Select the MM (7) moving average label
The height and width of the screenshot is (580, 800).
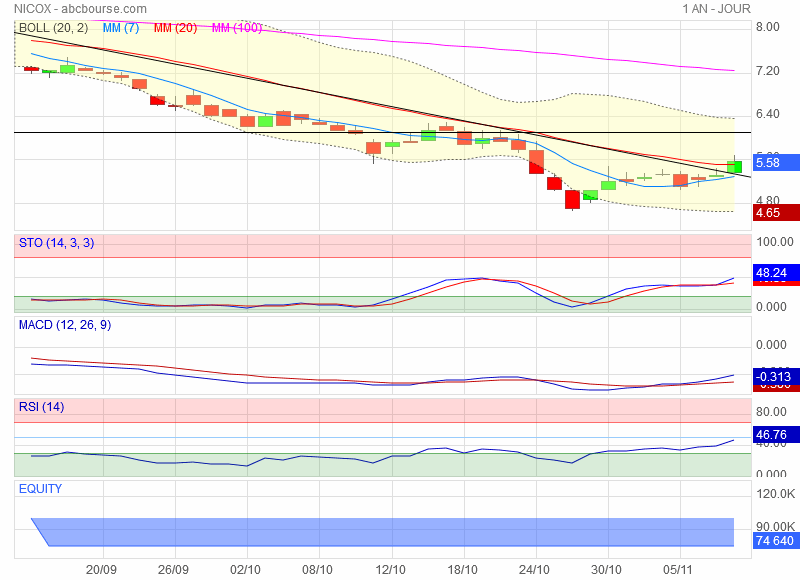tap(121, 28)
